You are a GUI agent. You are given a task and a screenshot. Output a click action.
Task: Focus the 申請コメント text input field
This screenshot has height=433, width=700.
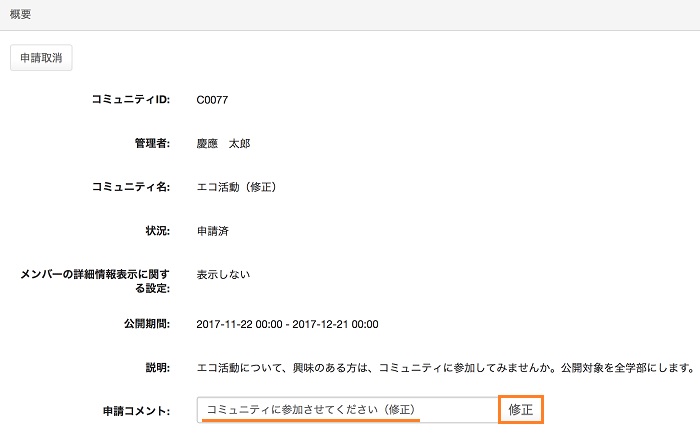tap(346, 410)
